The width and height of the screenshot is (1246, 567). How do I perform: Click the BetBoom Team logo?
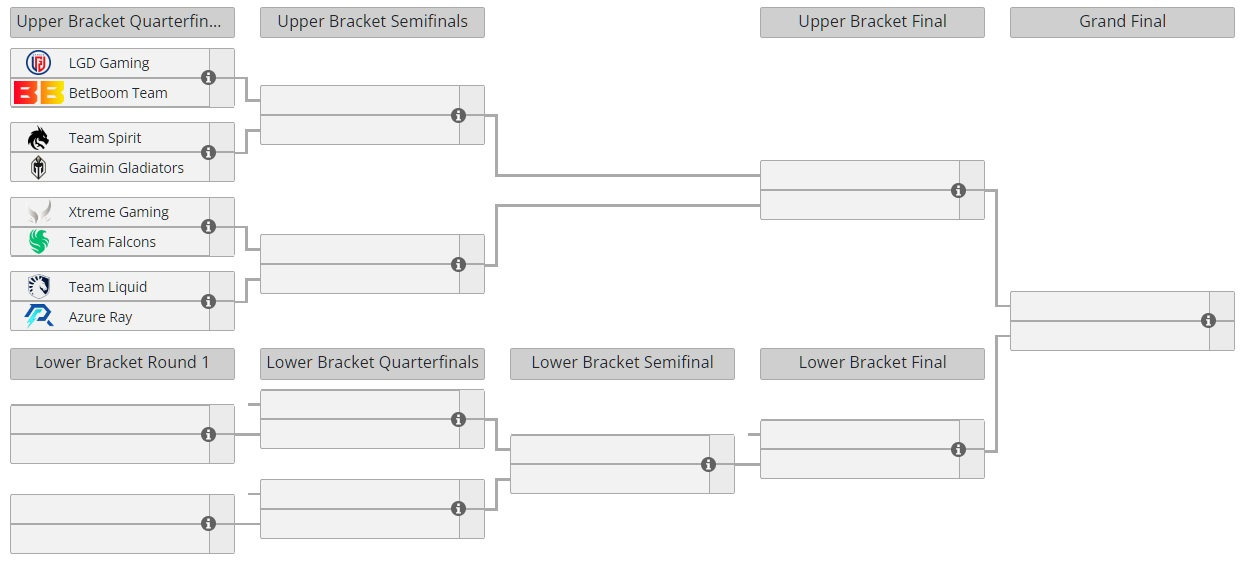click(x=38, y=93)
